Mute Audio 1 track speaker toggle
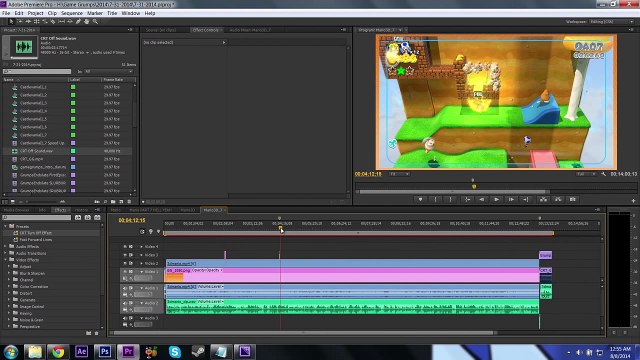Screen dimensions: 640x360 tap(125, 288)
